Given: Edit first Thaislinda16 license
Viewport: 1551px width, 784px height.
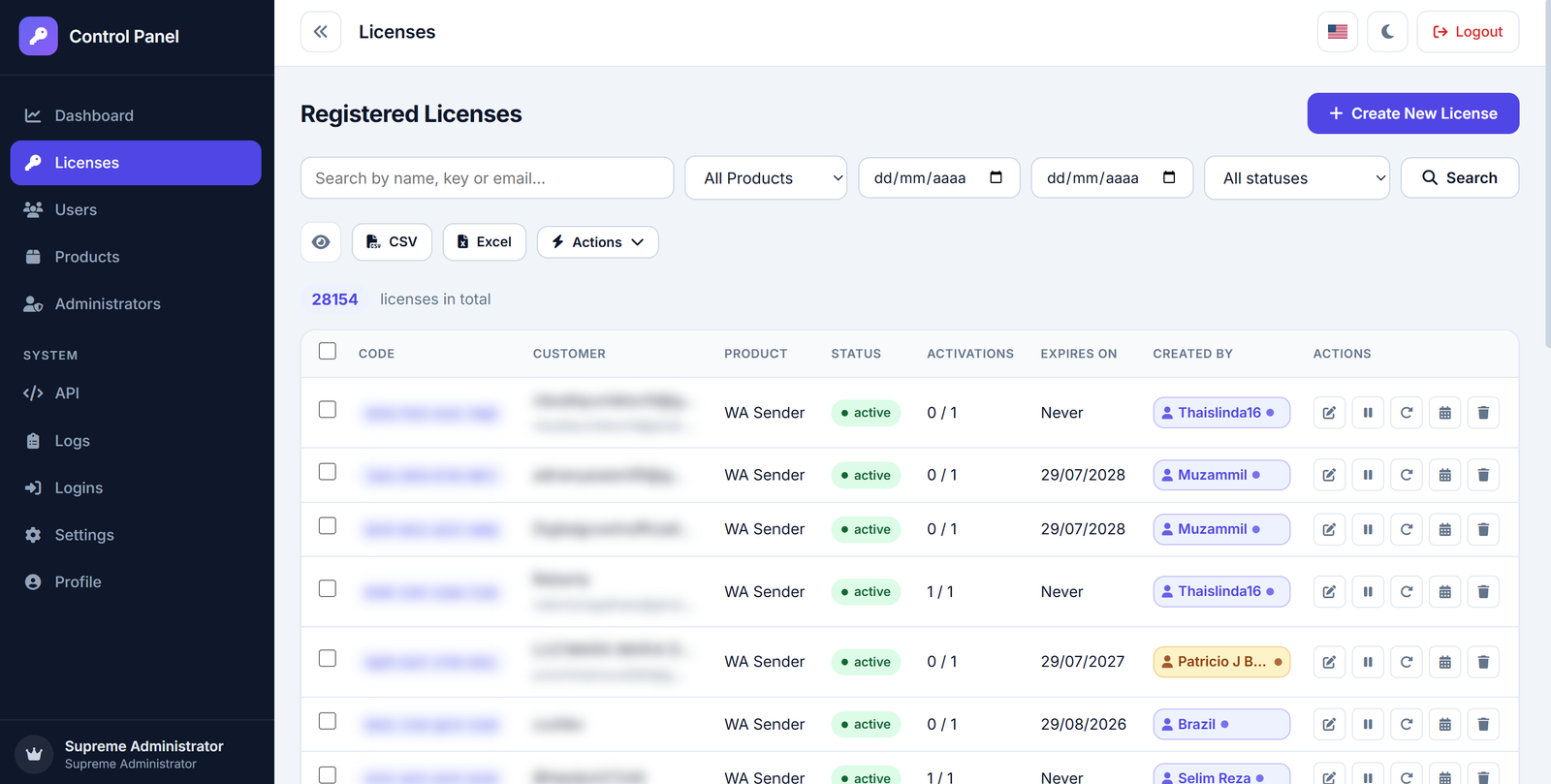Looking at the screenshot, I should (1329, 413).
